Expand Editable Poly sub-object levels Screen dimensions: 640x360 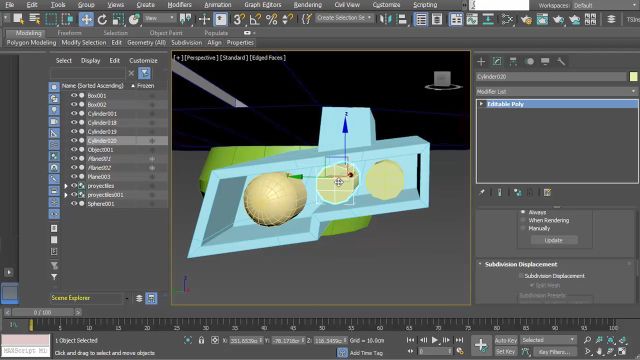point(482,104)
